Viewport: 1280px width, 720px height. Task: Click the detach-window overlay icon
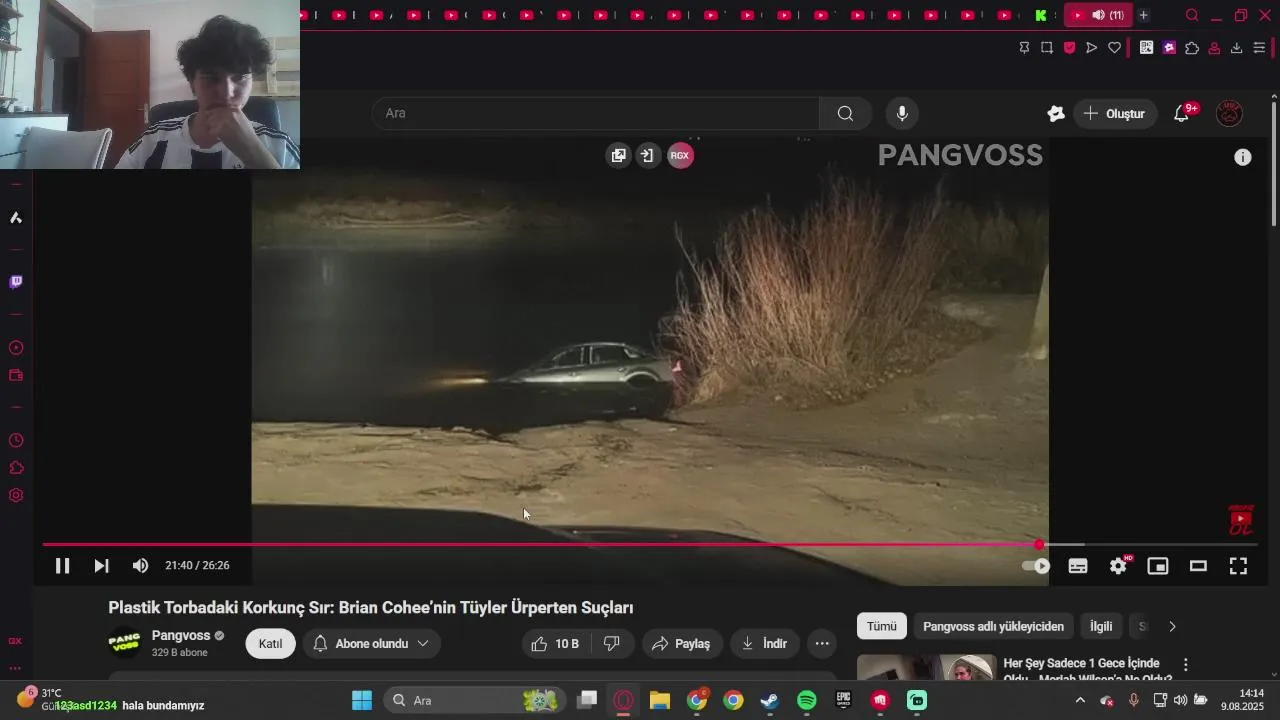point(648,156)
